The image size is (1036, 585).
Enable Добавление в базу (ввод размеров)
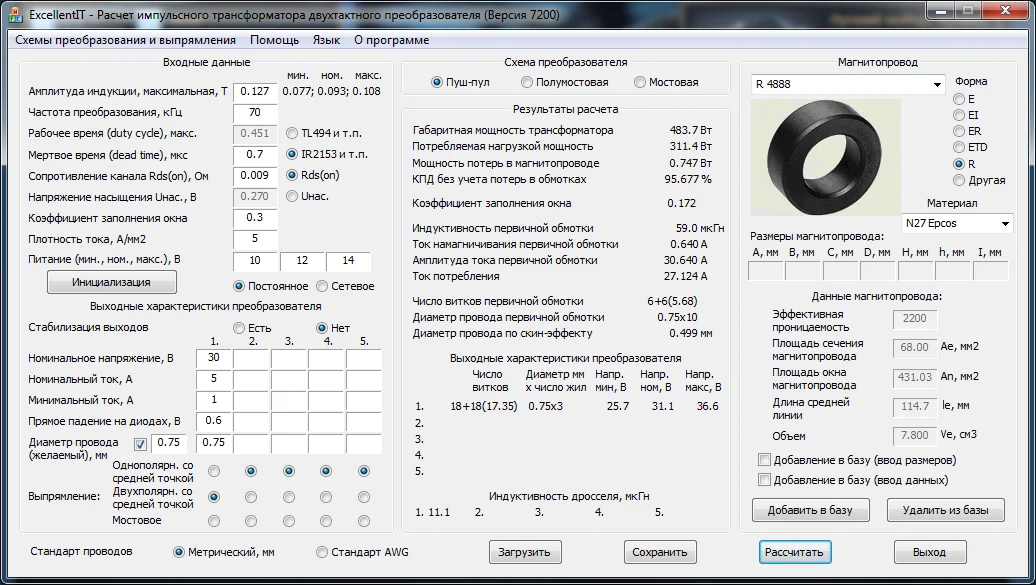765,460
